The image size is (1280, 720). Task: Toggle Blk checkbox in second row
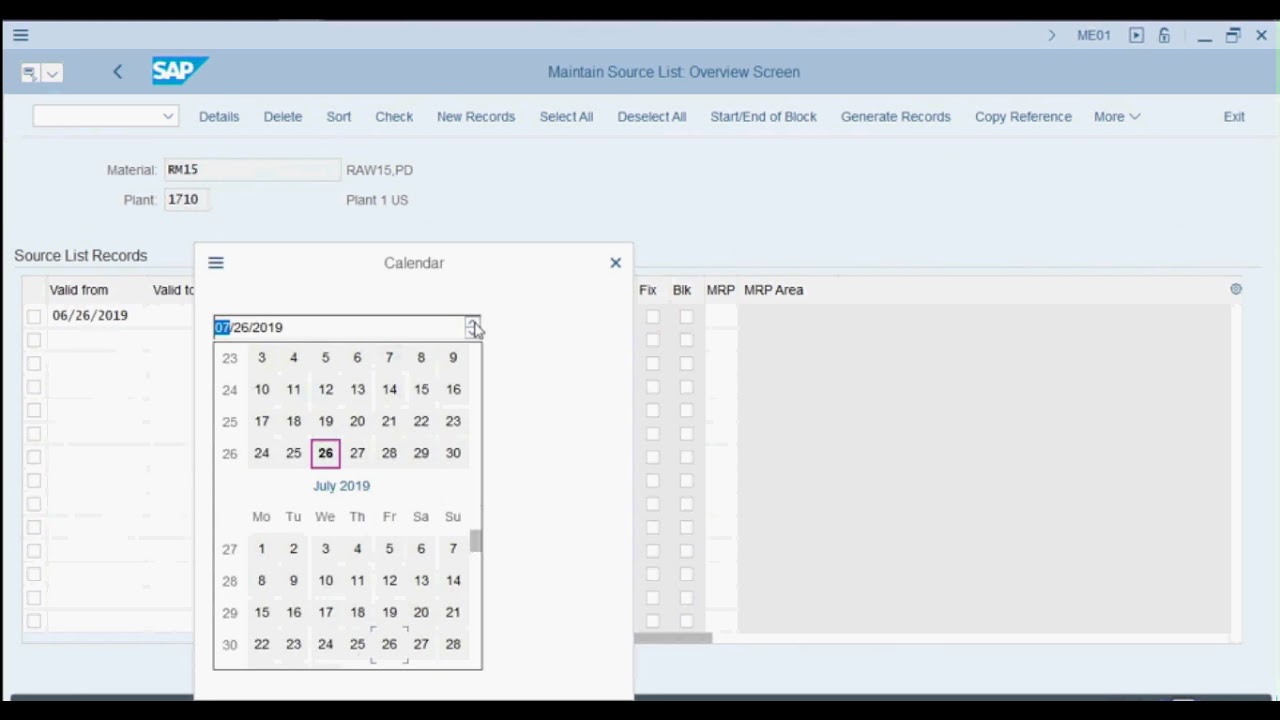[x=686, y=340]
